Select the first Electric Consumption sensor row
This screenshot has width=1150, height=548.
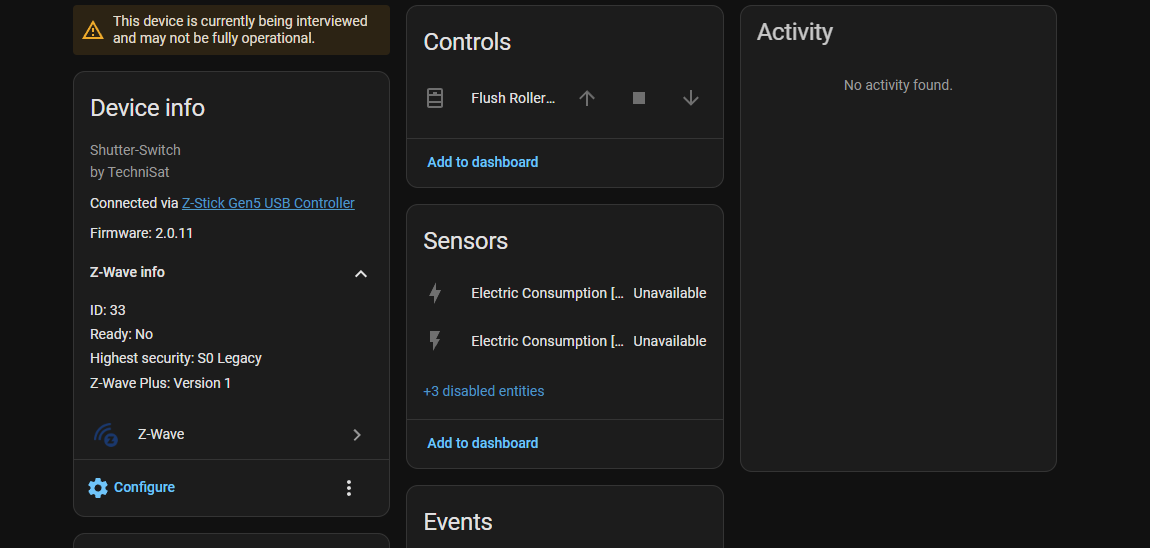pos(547,293)
